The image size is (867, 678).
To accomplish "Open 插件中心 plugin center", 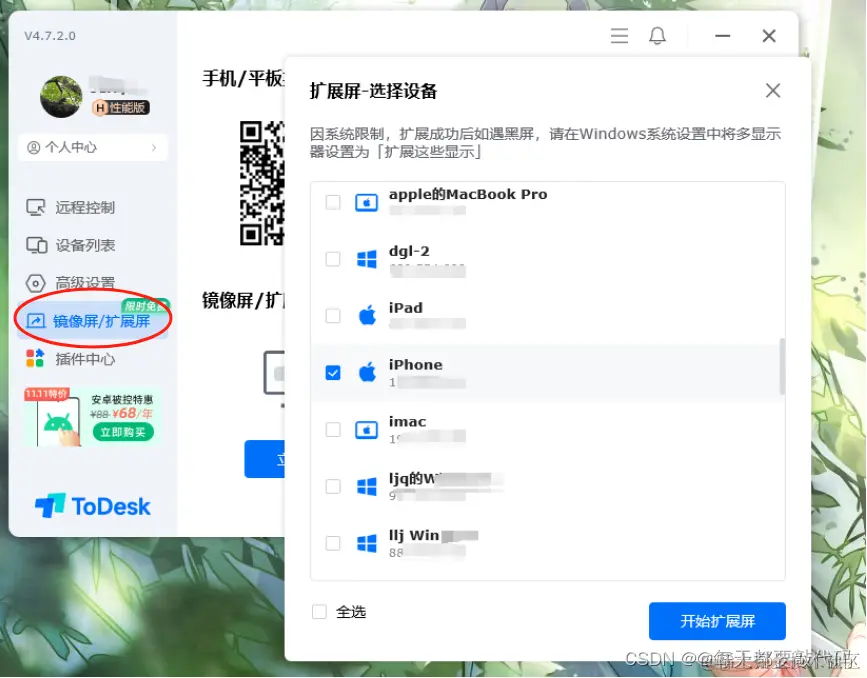I will coord(85,359).
